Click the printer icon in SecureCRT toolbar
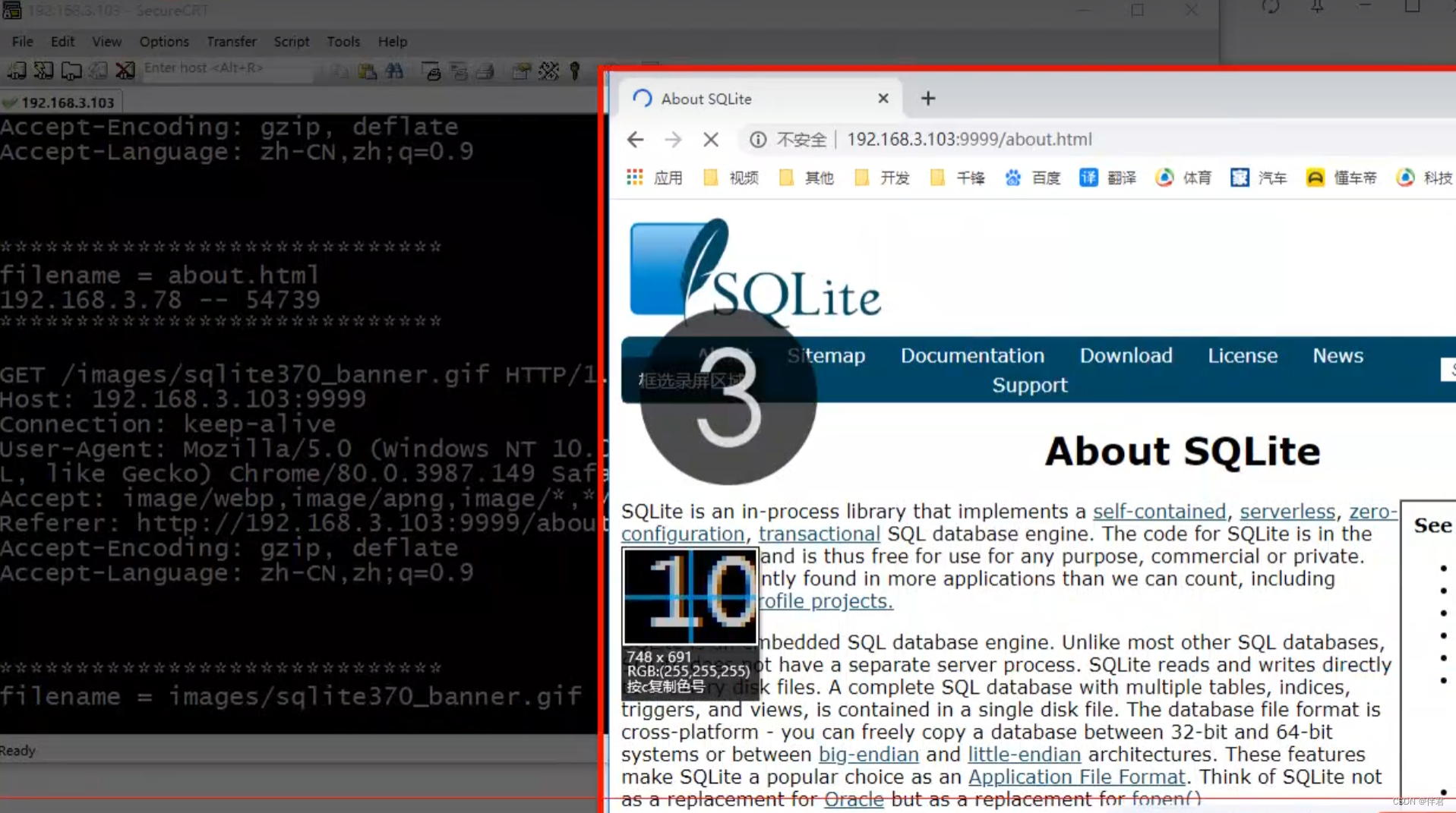The image size is (1456, 813). click(486, 71)
